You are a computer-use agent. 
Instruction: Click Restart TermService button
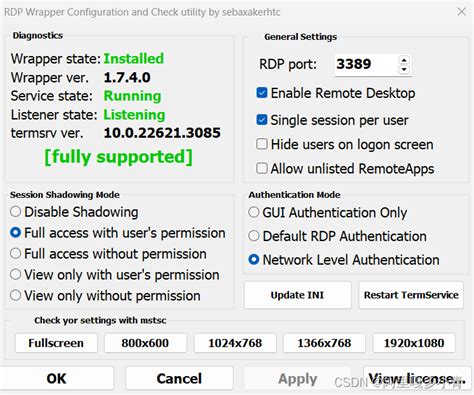click(x=411, y=295)
